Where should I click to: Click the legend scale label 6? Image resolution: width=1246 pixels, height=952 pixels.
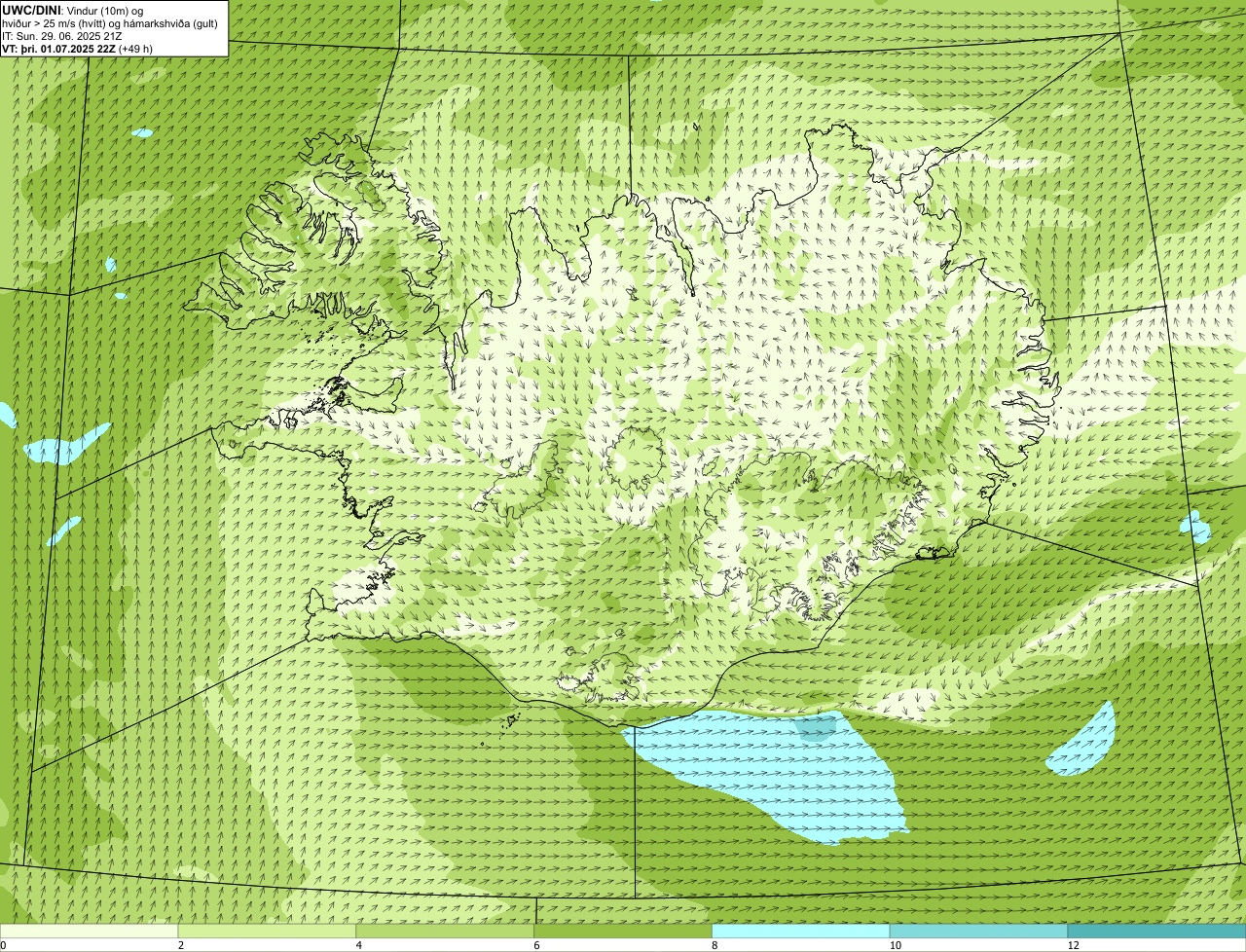tap(536, 945)
